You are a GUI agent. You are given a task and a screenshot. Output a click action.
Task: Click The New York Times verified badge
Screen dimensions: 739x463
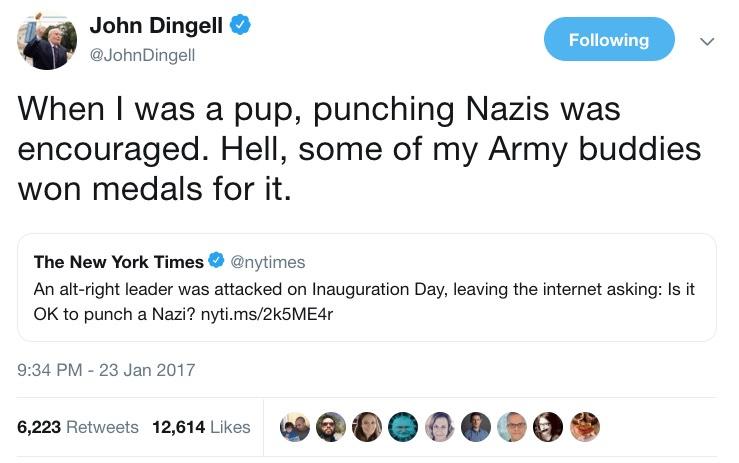(x=216, y=262)
